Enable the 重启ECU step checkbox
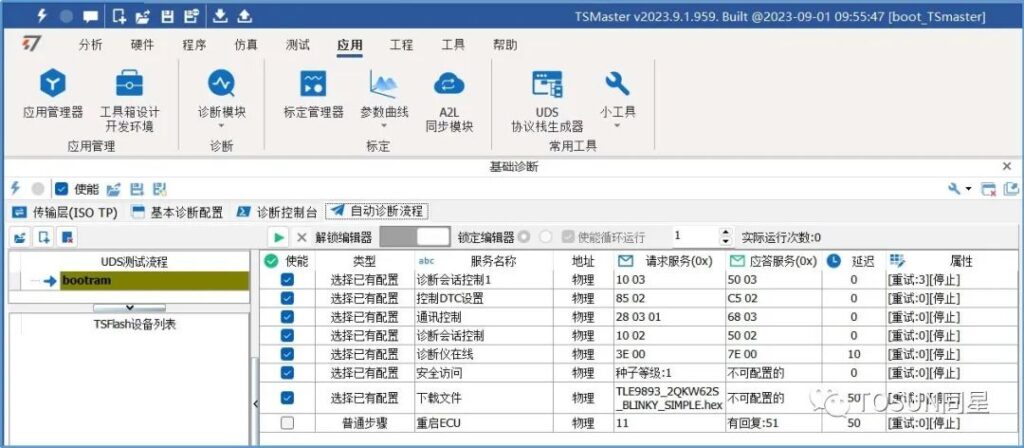 point(287,423)
